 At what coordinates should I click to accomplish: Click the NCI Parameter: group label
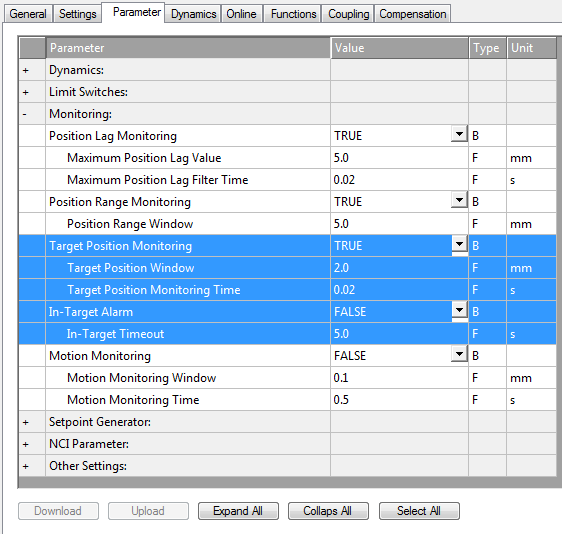[x=89, y=444]
